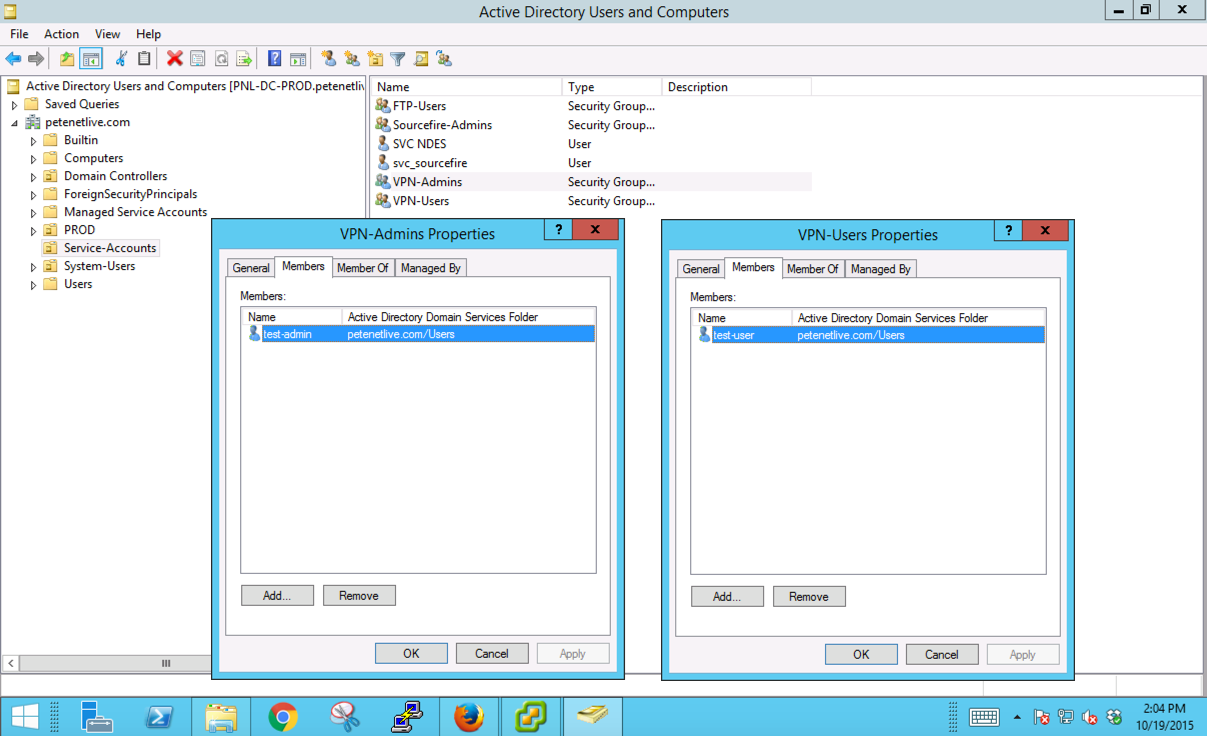The height and width of the screenshot is (736, 1207).
Task: Create a new user via toolbar icon
Action: (x=329, y=59)
